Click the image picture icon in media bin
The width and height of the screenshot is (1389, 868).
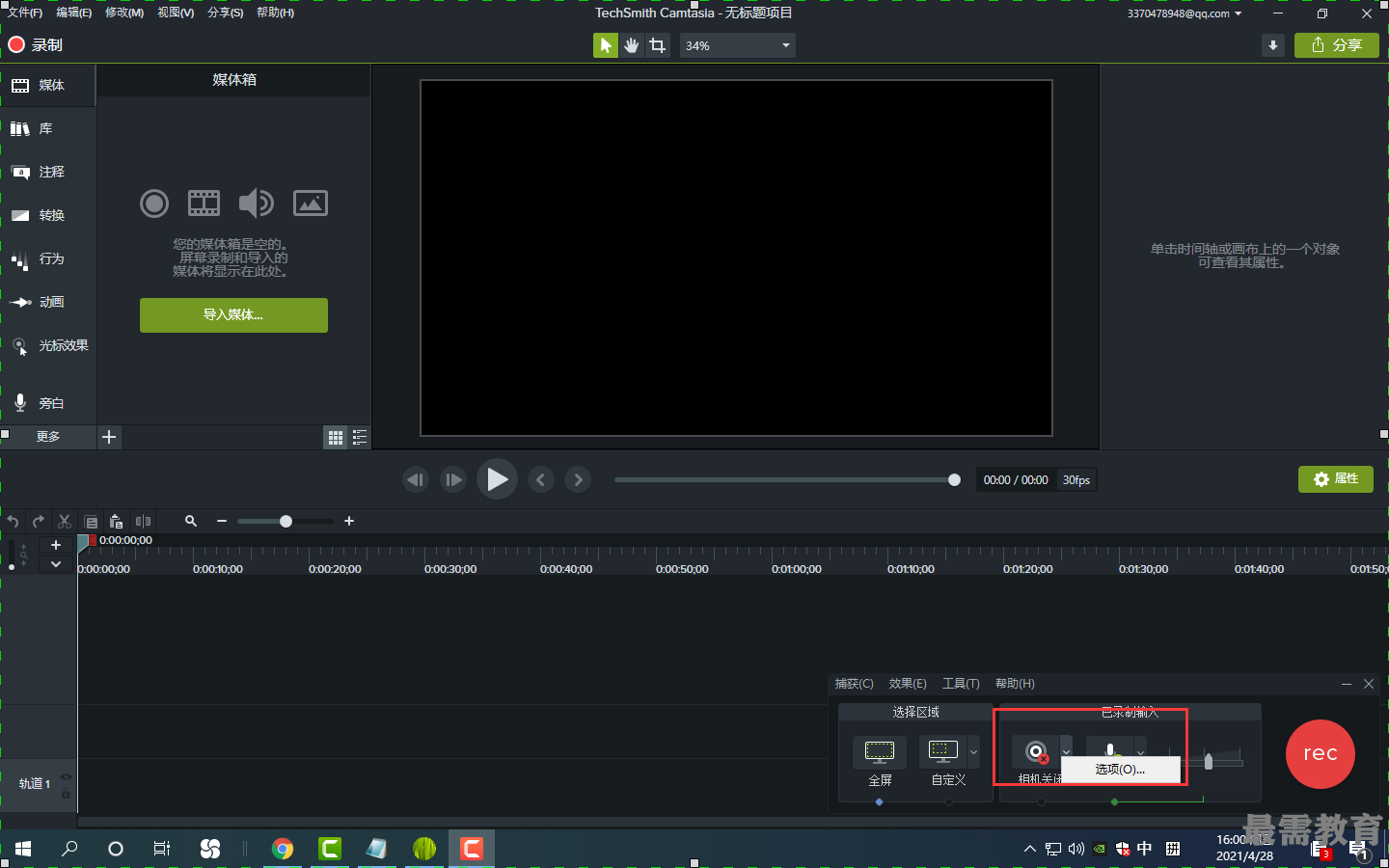(x=311, y=203)
